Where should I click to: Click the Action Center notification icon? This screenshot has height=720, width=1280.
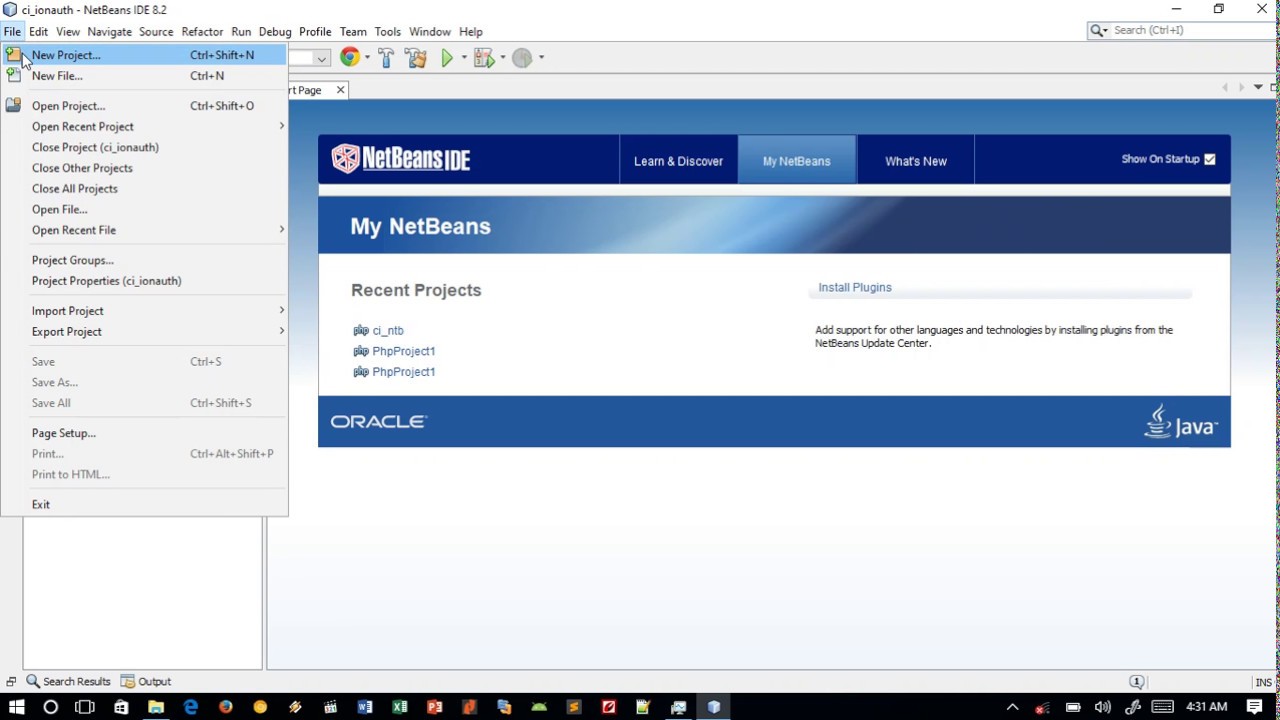click(x=1255, y=707)
